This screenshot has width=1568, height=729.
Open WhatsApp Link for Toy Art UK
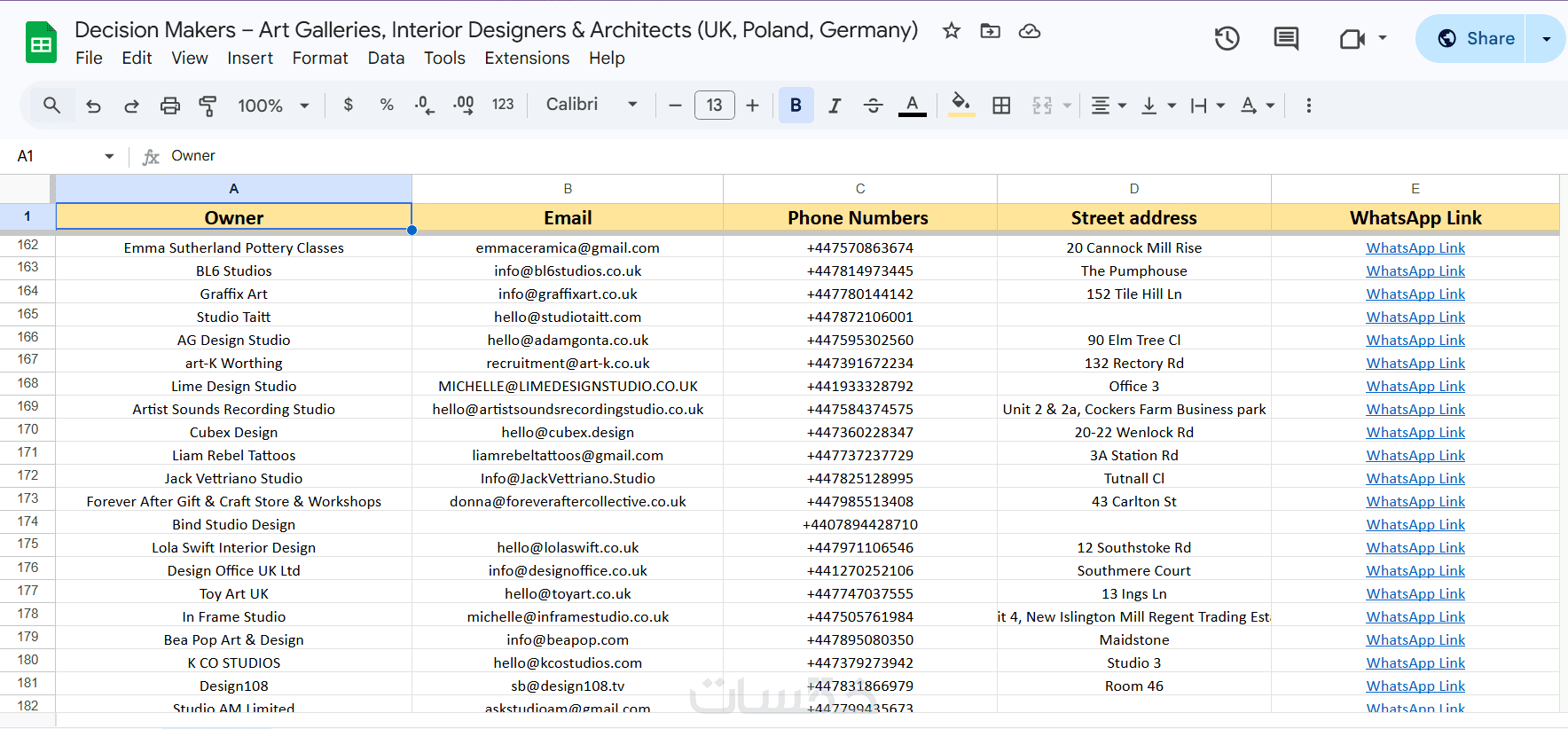(x=1415, y=593)
